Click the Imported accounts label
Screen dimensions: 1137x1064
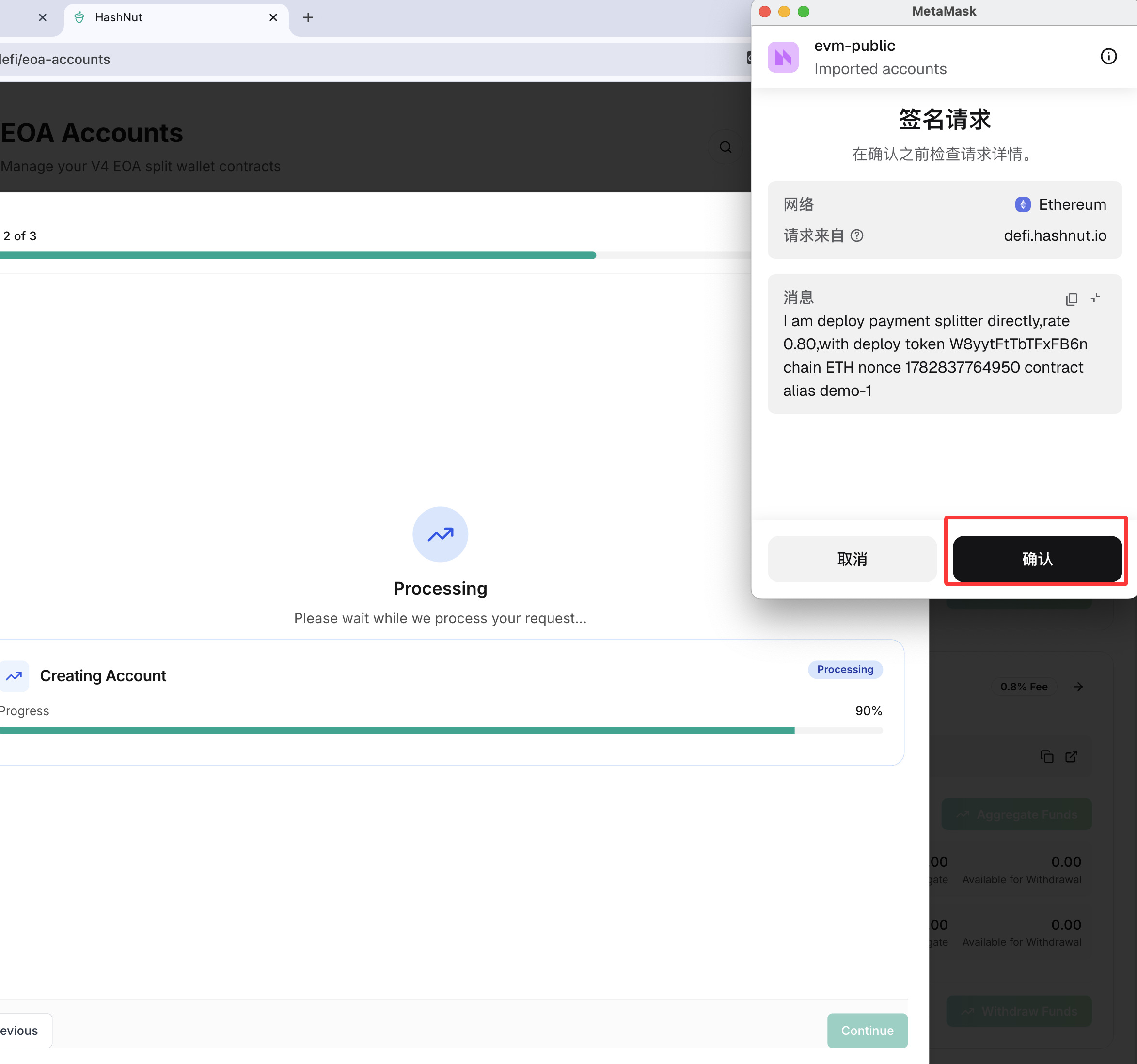tap(880, 69)
